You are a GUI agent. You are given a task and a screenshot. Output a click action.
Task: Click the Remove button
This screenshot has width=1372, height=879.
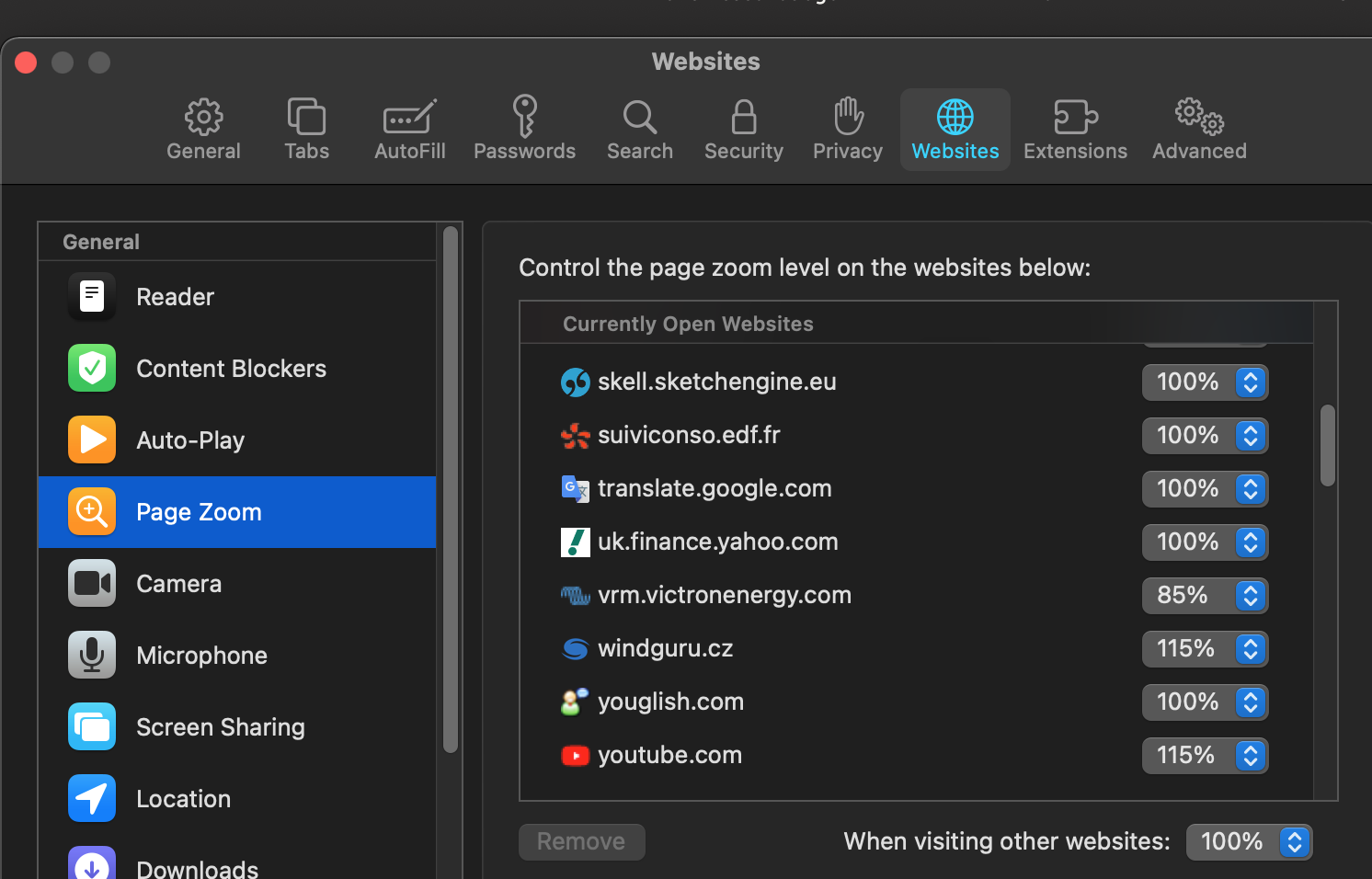tap(581, 842)
